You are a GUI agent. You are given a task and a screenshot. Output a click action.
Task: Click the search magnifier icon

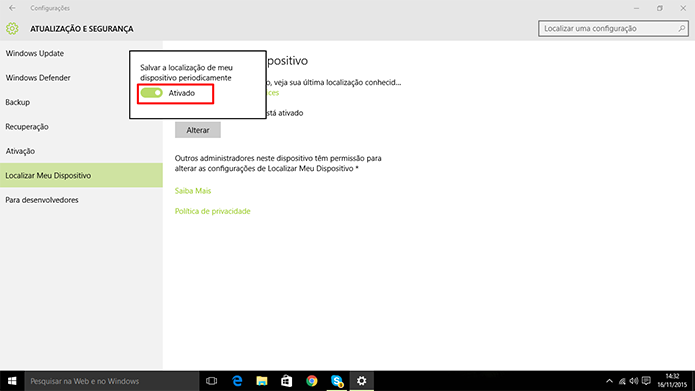(682, 28)
